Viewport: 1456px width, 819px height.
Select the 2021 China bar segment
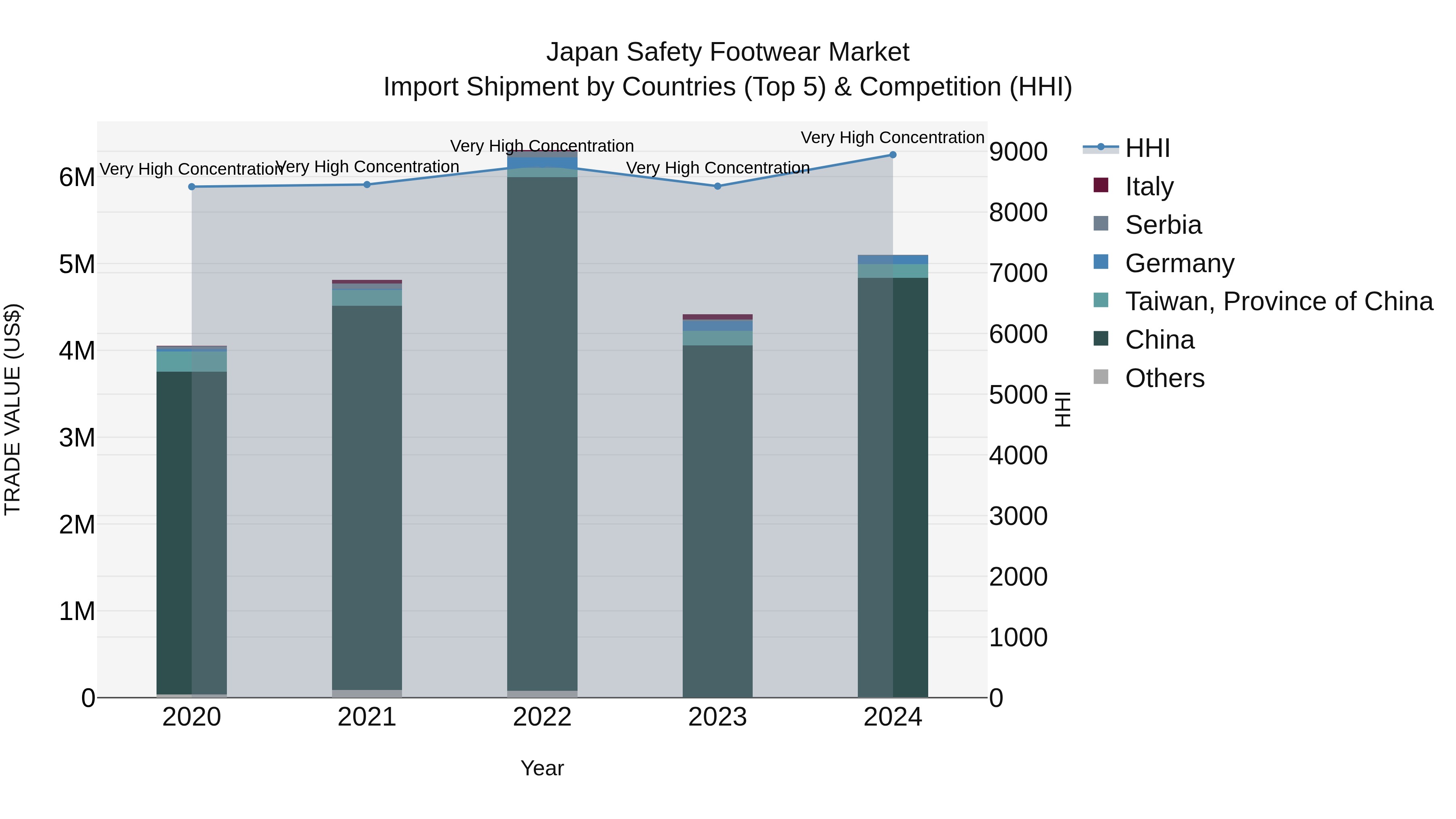point(367,497)
